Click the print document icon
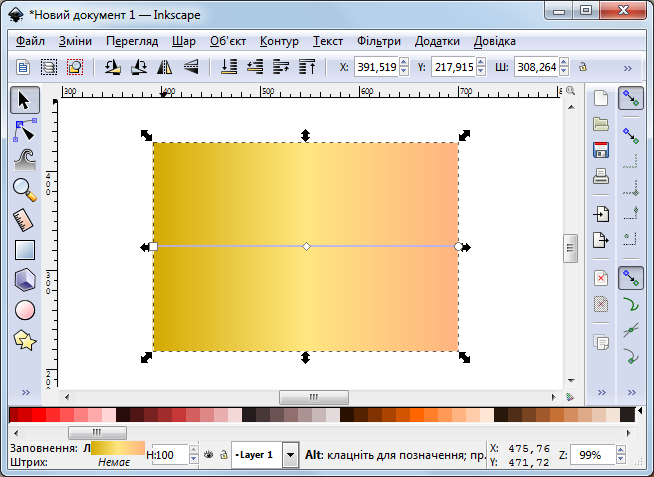Image resolution: width=654 pixels, height=477 pixels. (601, 177)
